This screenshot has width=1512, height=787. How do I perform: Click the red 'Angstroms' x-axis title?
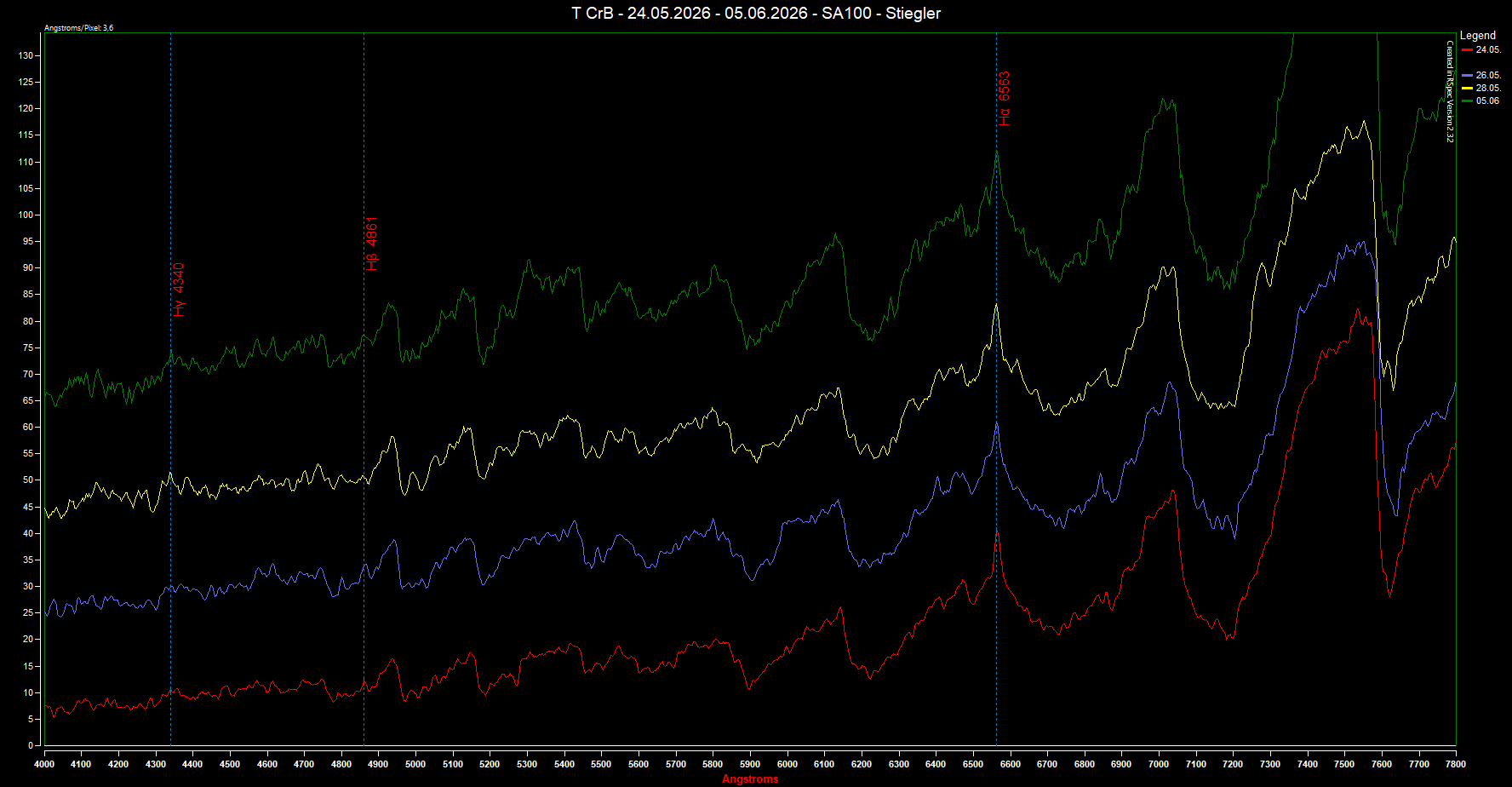tap(750, 778)
